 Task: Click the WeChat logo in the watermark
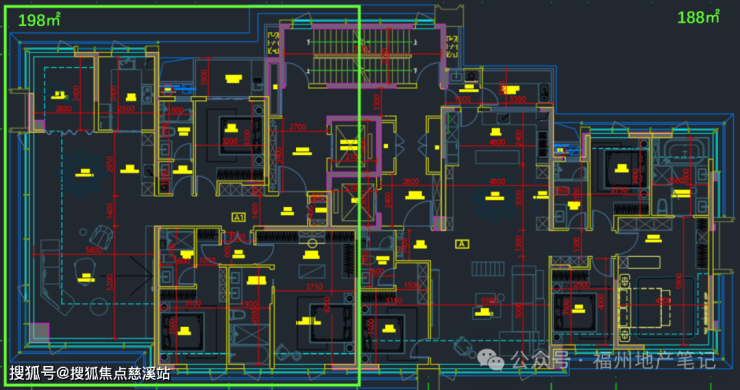click(491, 360)
